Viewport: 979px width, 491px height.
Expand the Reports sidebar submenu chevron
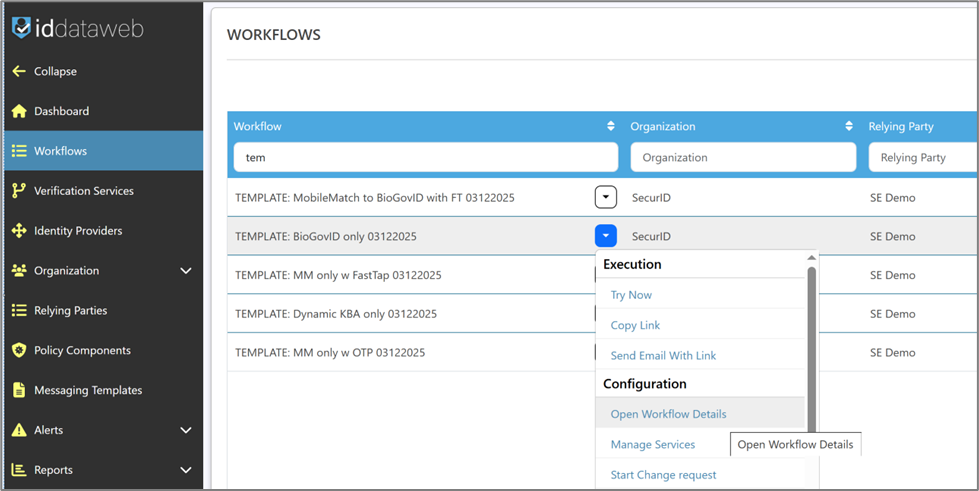pyautogui.click(x=185, y=470)
